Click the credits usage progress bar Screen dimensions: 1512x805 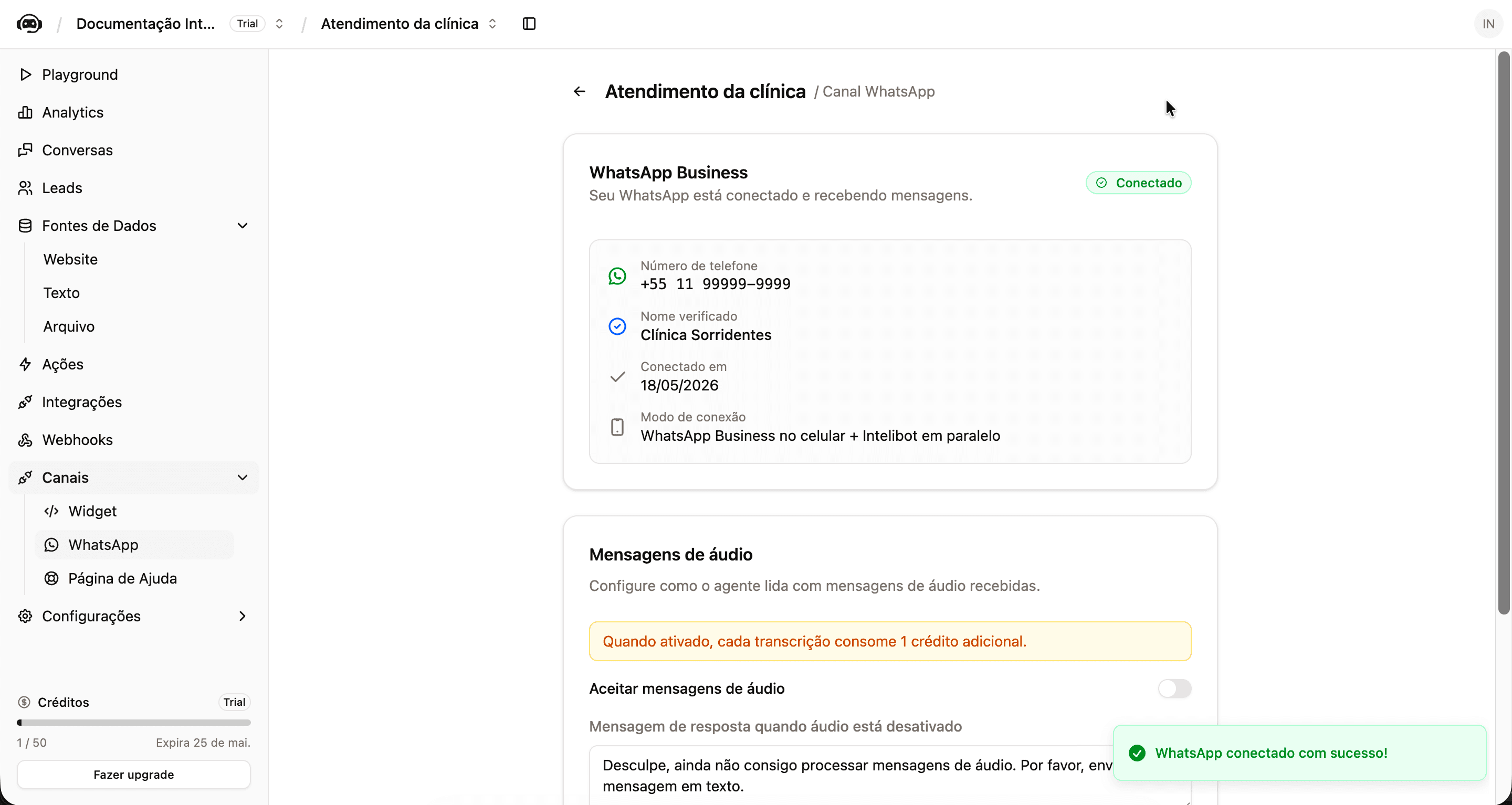[134, 723]
